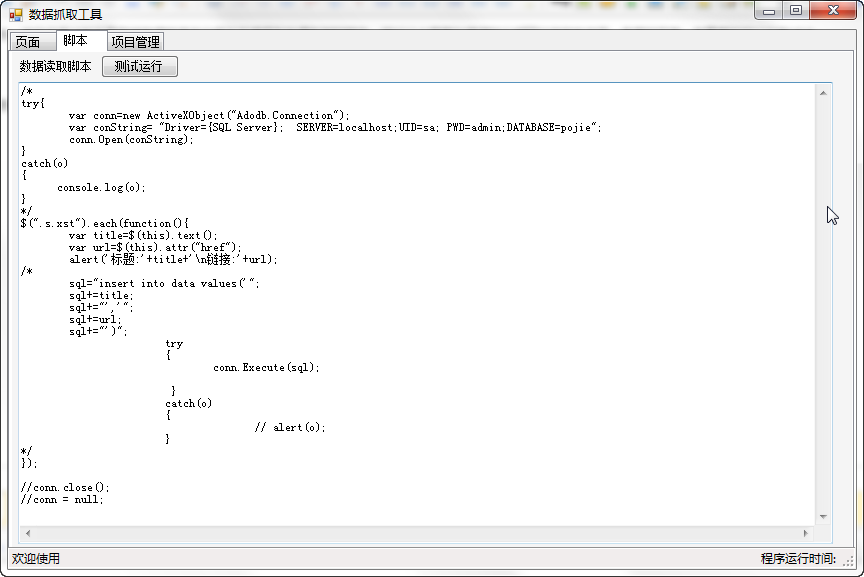Close the 数据抓取工具 window
Image resolution: width=864 pixels, height=577 pixels.
pos(833,11)
